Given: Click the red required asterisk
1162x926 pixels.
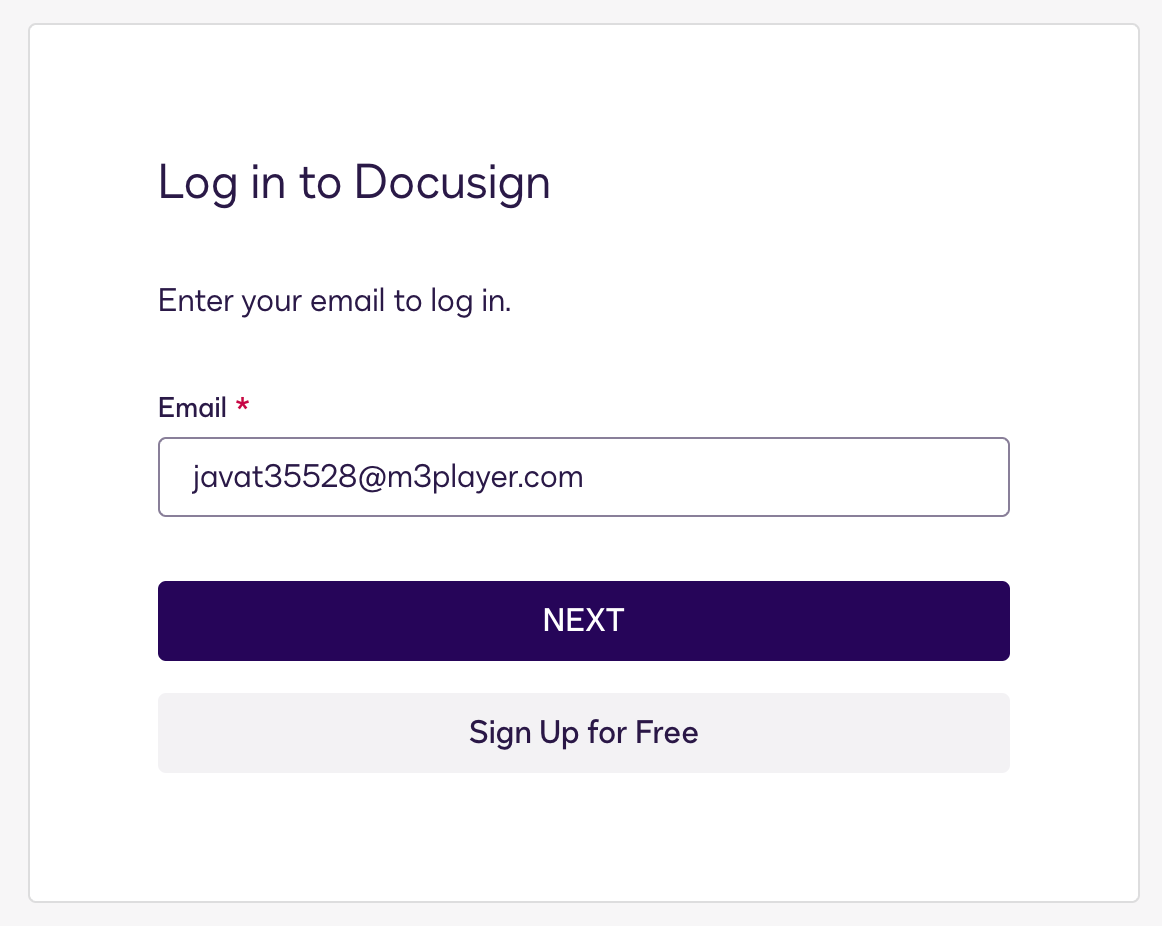Looking at the screenshot, I should click(242, 404).
